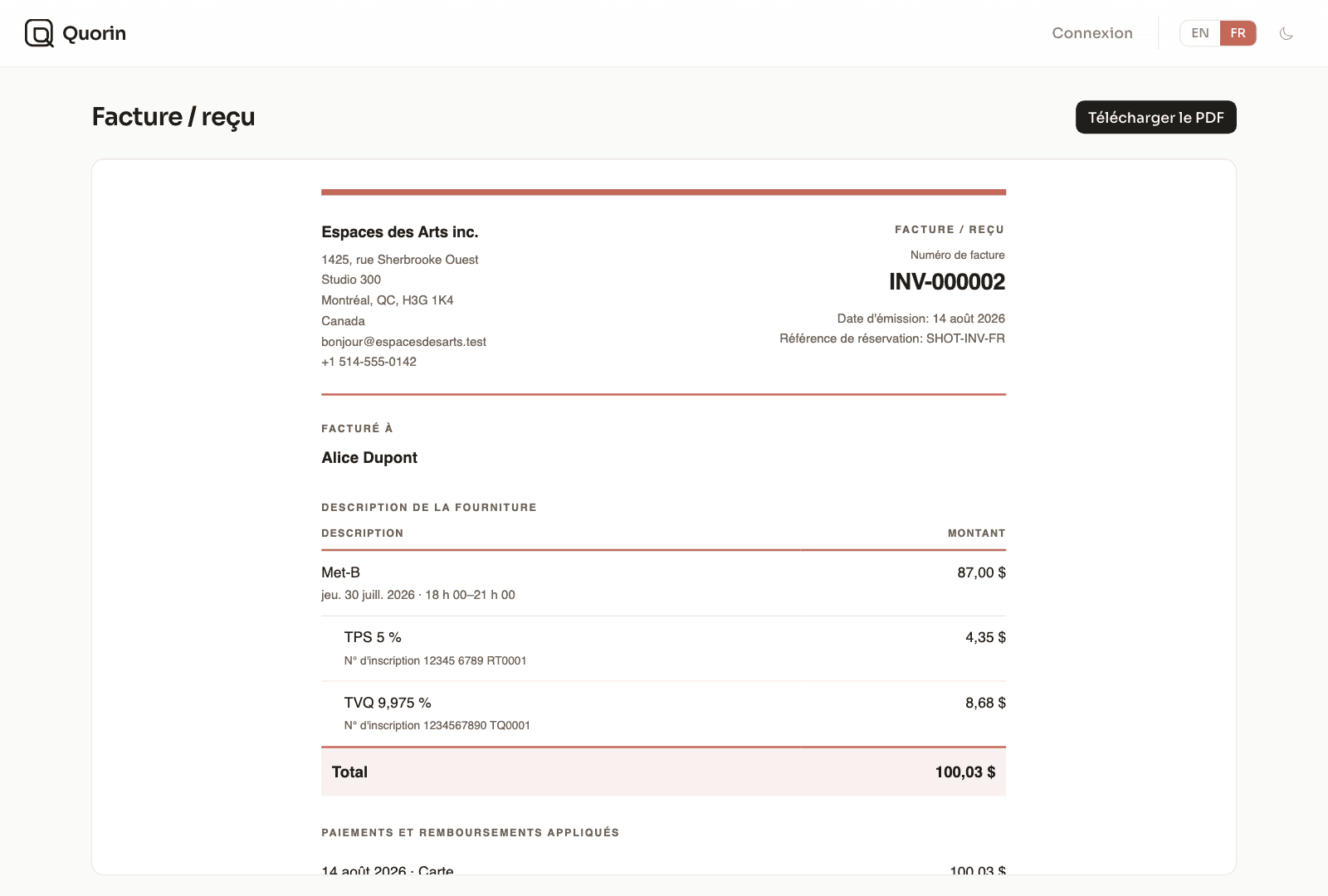Click the Total label
The image size is (1328, 896).
pos(349,772)
